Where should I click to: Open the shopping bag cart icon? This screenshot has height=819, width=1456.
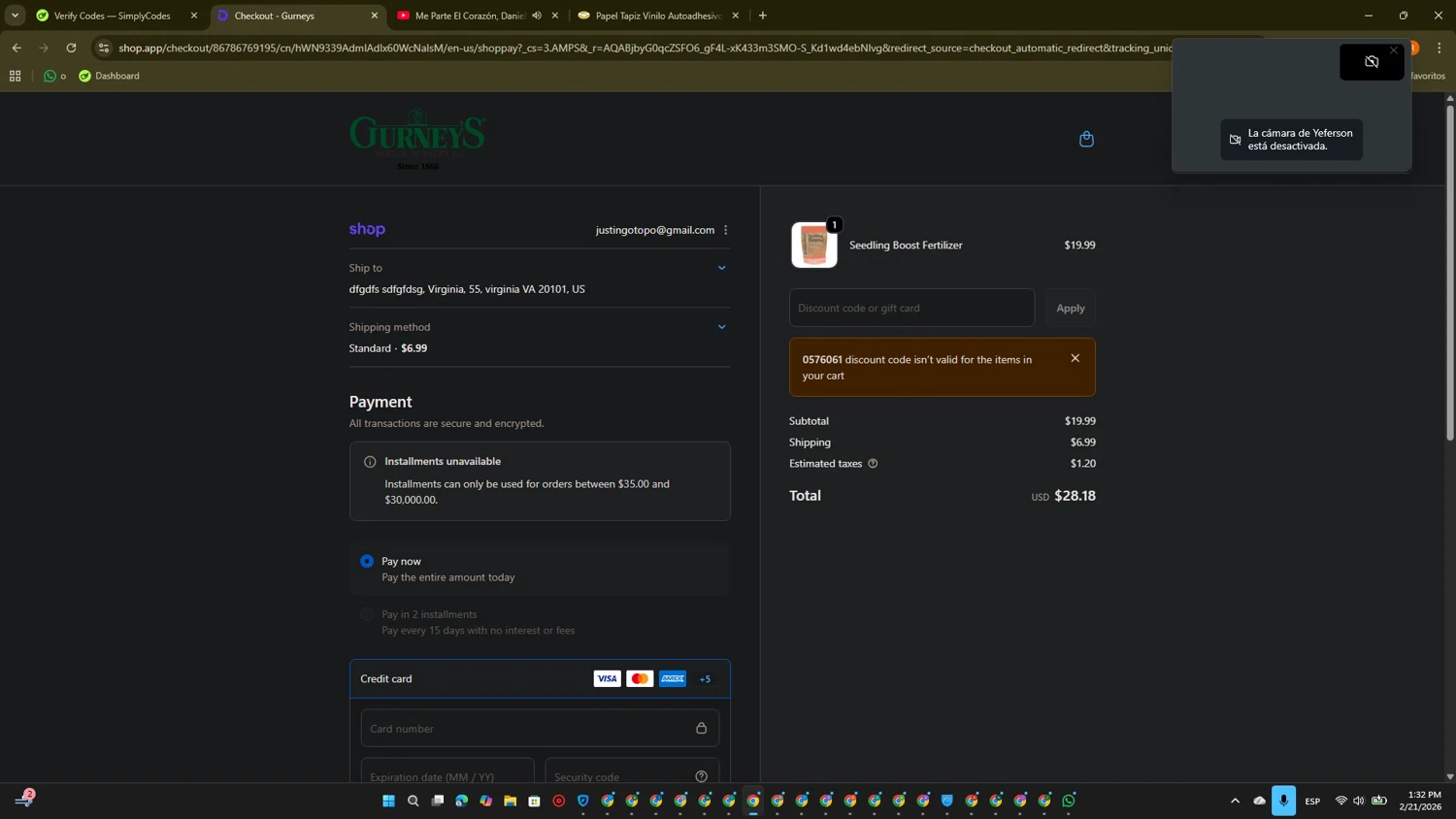point(1086,139)
